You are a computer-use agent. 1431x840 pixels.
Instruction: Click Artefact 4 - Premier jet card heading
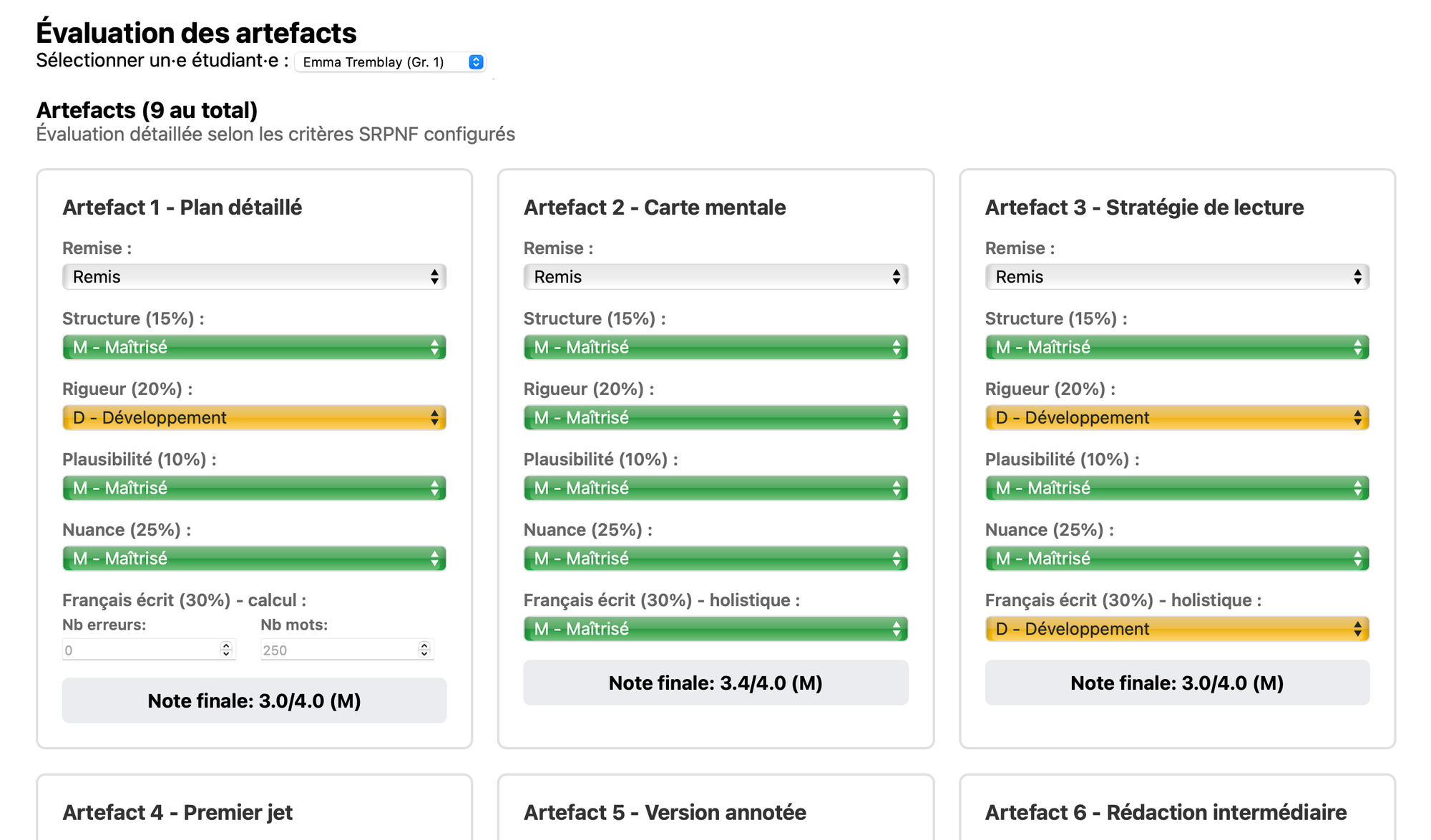point(177,812)
